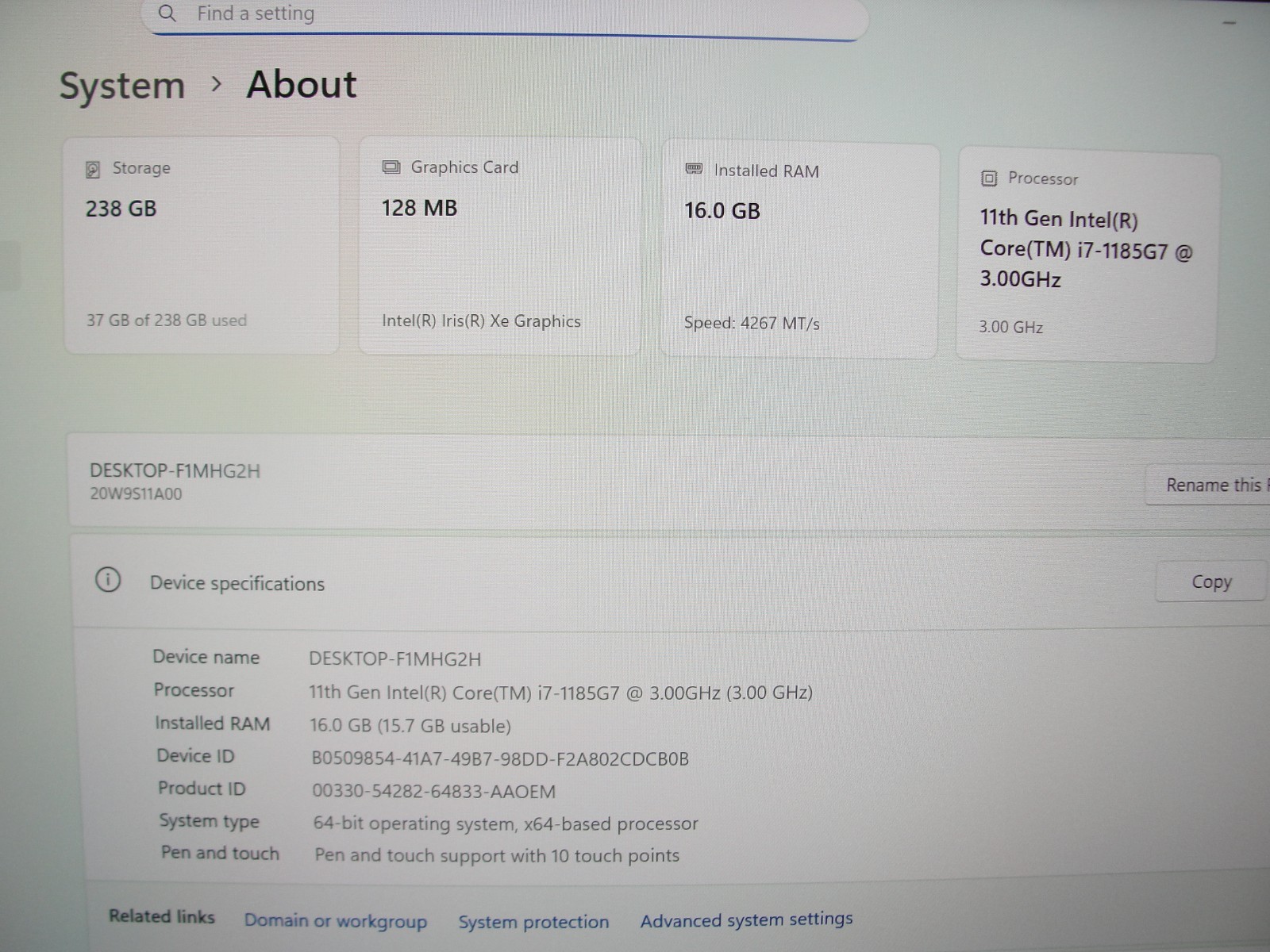This screenshot has width=1270, height=952.
Task: Click the 'Device ID' label
Action: (195, 755)
